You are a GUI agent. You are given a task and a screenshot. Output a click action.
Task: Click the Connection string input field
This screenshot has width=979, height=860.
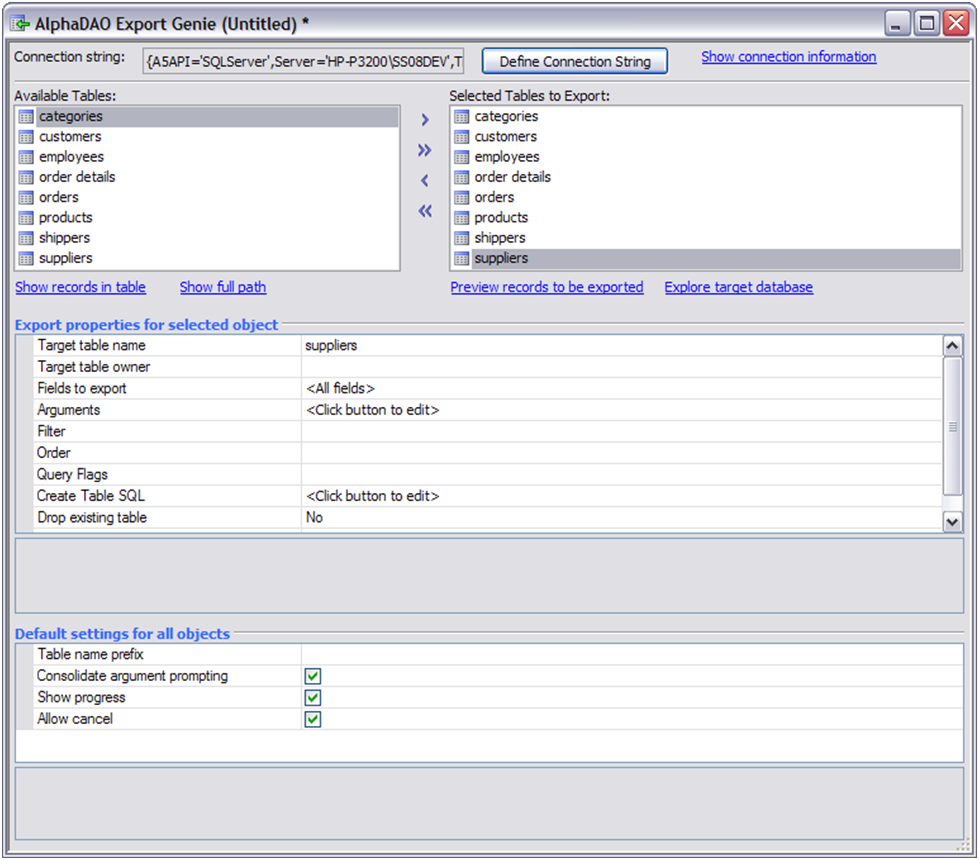(x=303, y=61)
